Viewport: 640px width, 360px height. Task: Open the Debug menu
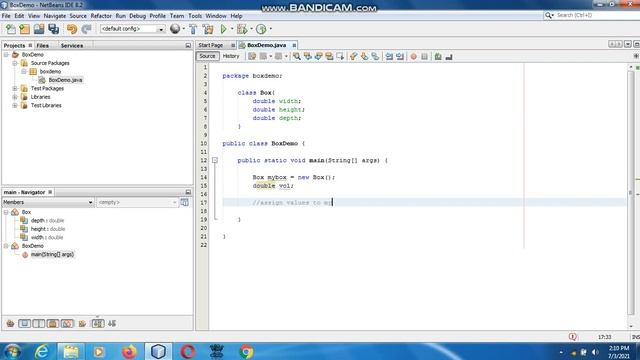(x=138, y=16)
